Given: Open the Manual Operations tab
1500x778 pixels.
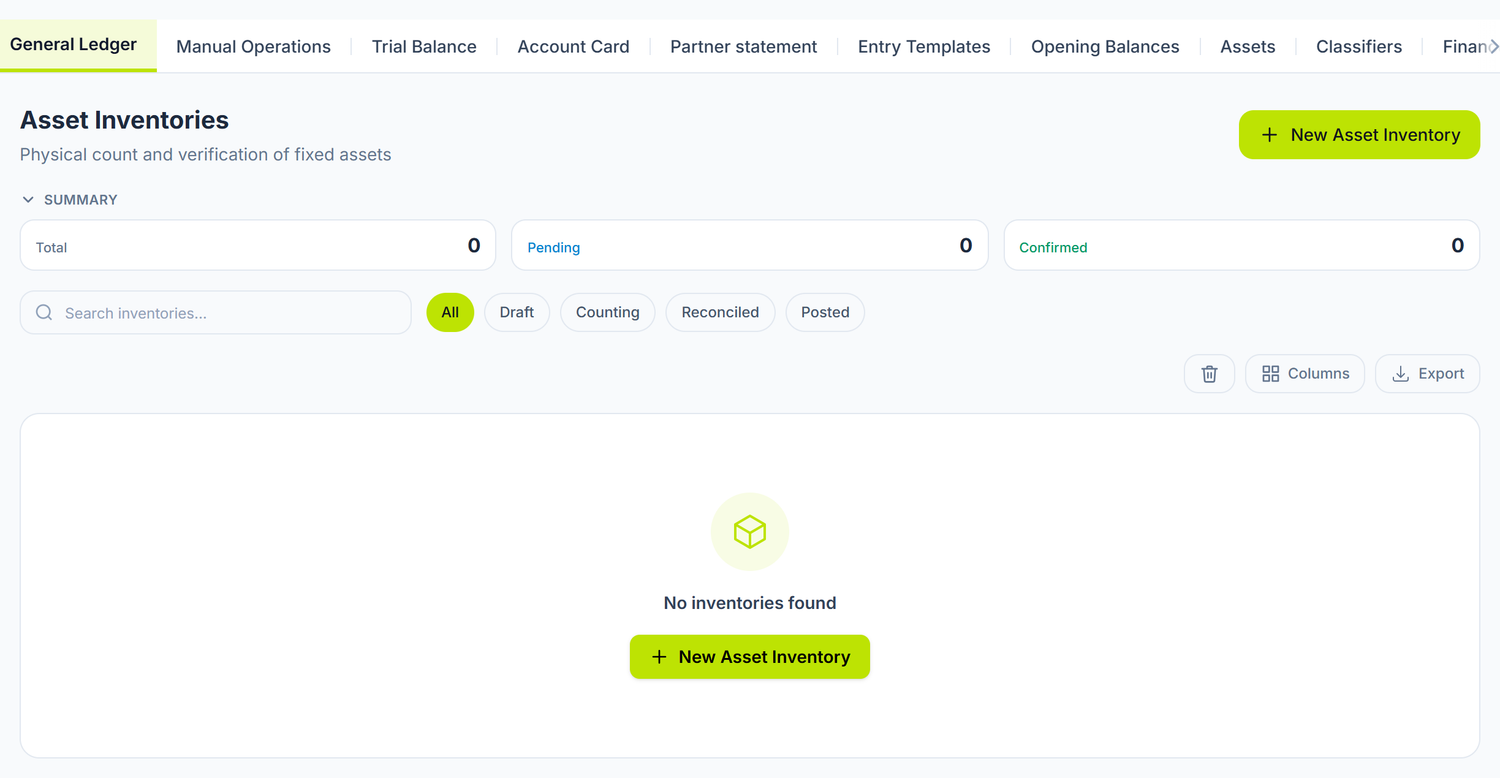Looking at the screenshot, I should [x=253, y=47].
